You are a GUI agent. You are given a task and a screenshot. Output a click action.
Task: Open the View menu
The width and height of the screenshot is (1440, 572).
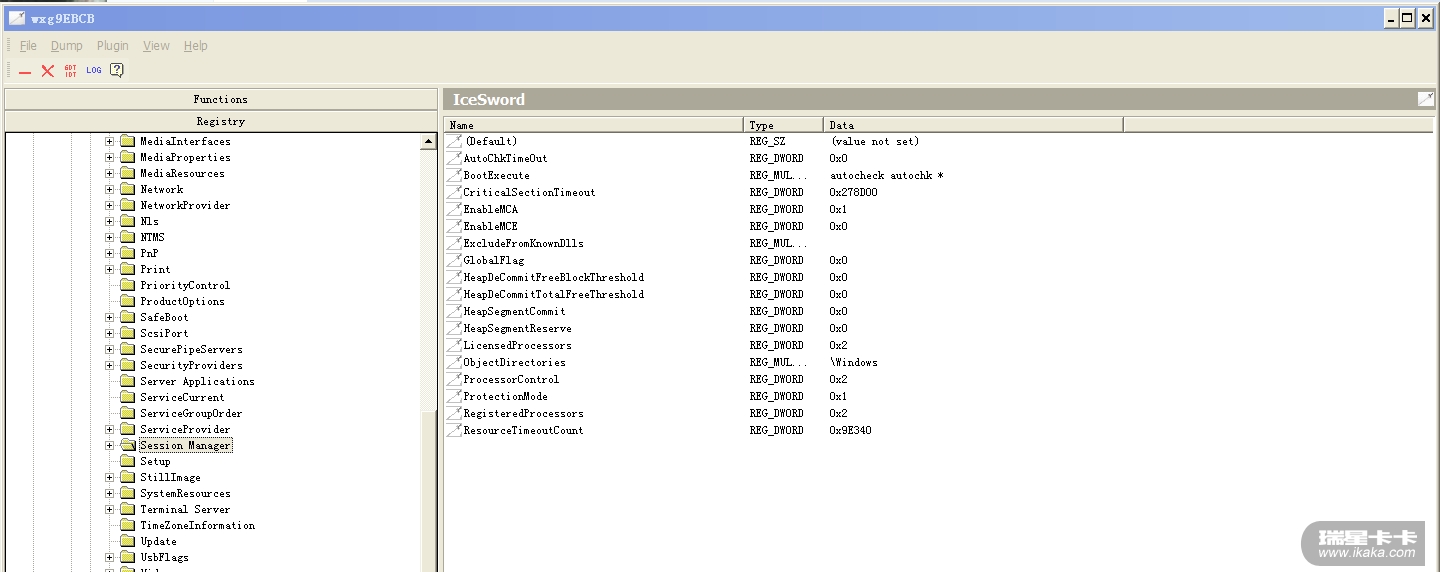[x=156, y=46]
